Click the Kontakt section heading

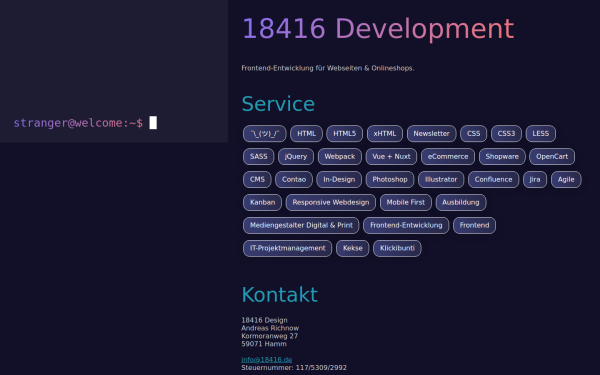pos(280,295)
